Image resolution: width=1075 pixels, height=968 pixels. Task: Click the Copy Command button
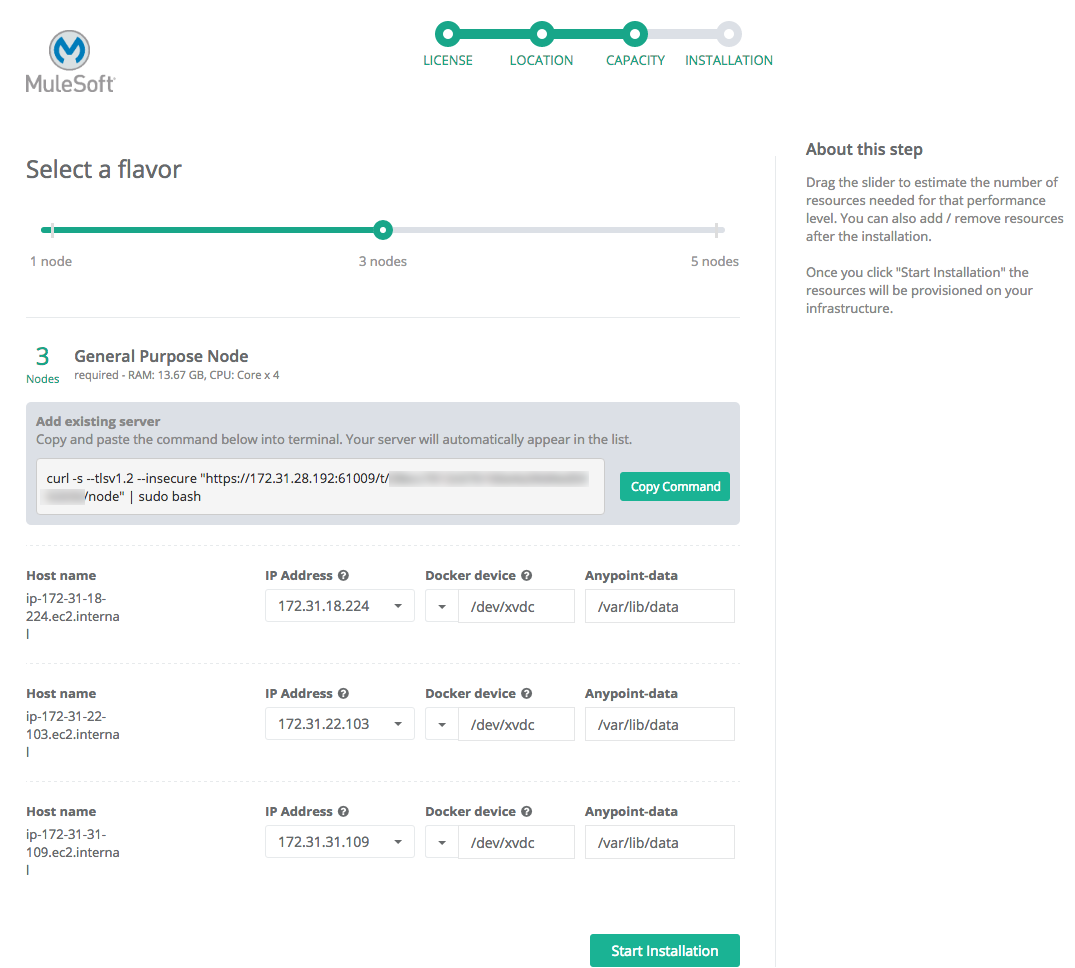(675, 487)
